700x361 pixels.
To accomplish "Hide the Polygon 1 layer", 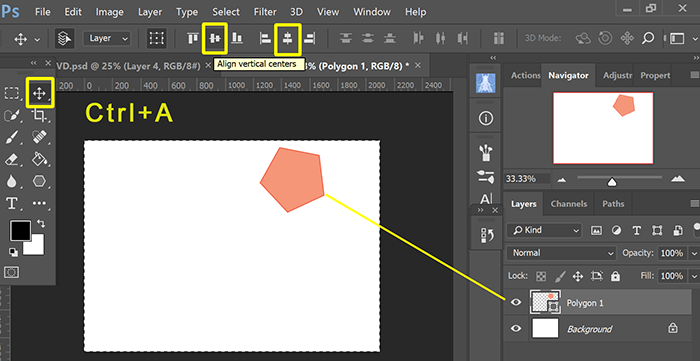I will coord(516,303).
